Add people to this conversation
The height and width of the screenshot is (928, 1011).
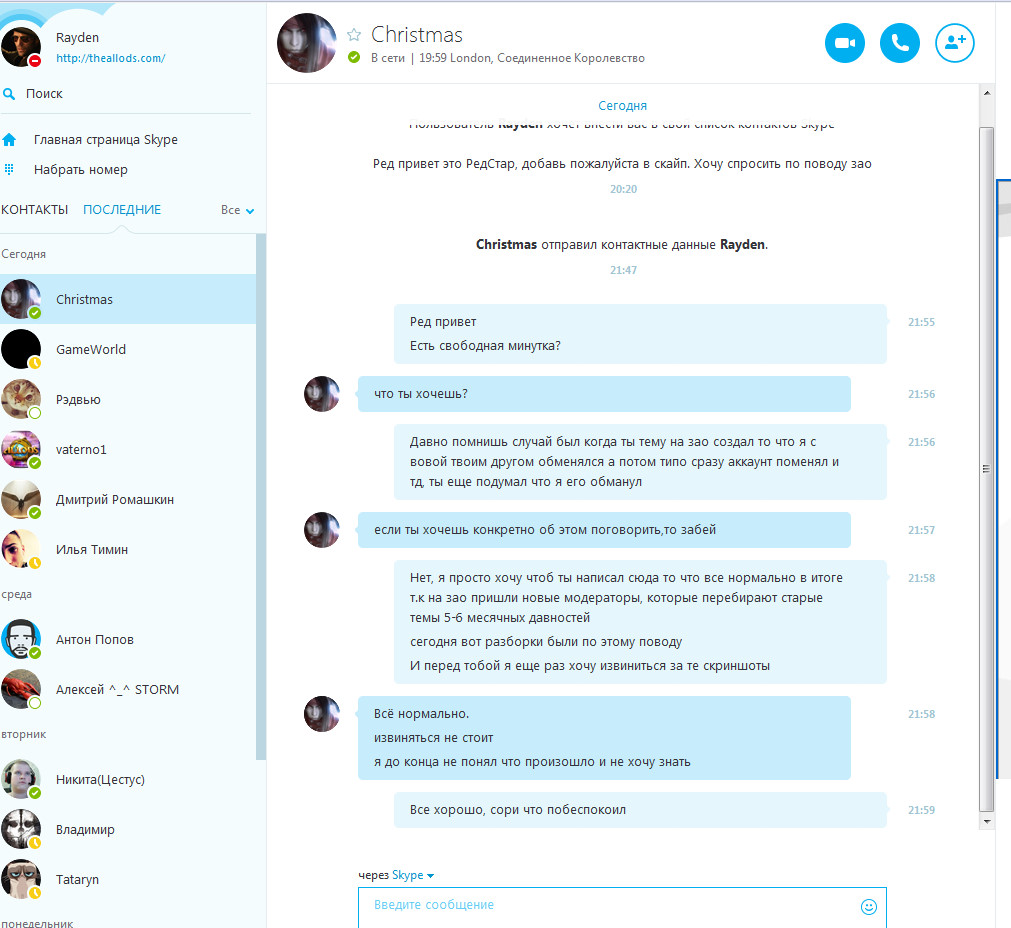pyautogui.click(x=954, y=43)
